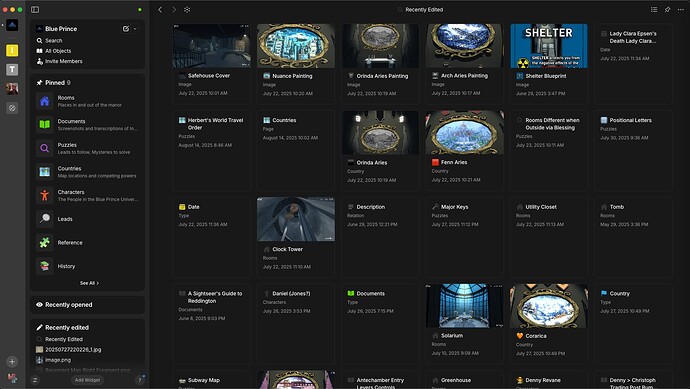Collapse the Recently edited widget
The height and width of the screenshot is (389, 690).
(62, 327)
